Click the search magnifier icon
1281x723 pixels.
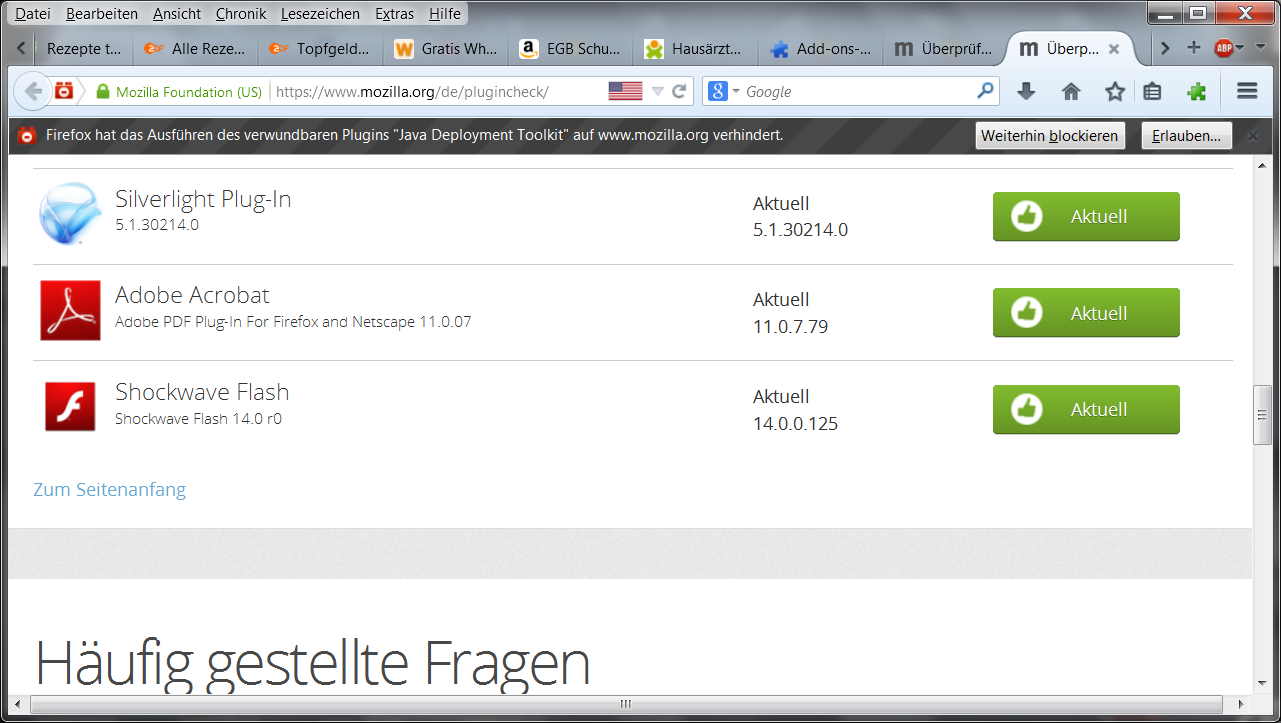(x=986, y=91)
